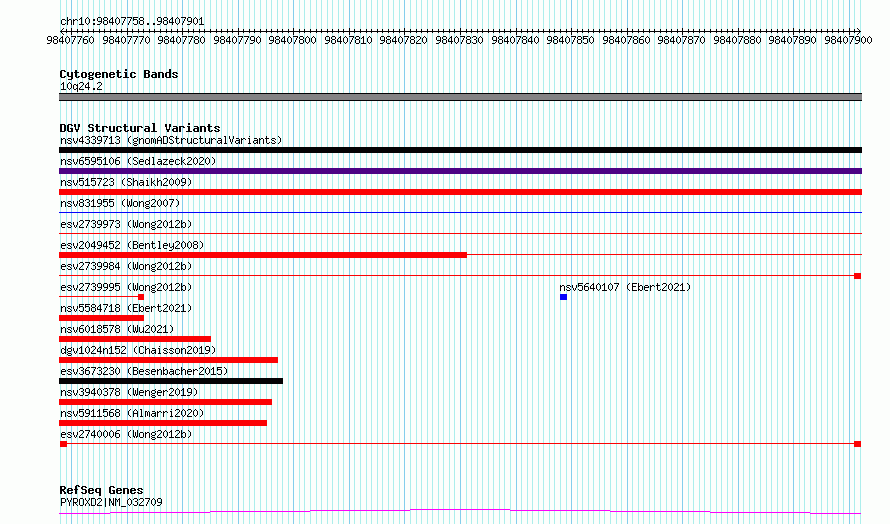Viewport: 890px width, 524px height.
Task: Open the dgv1024n152 (Chaisson2019) label
Action: (138, 350)
